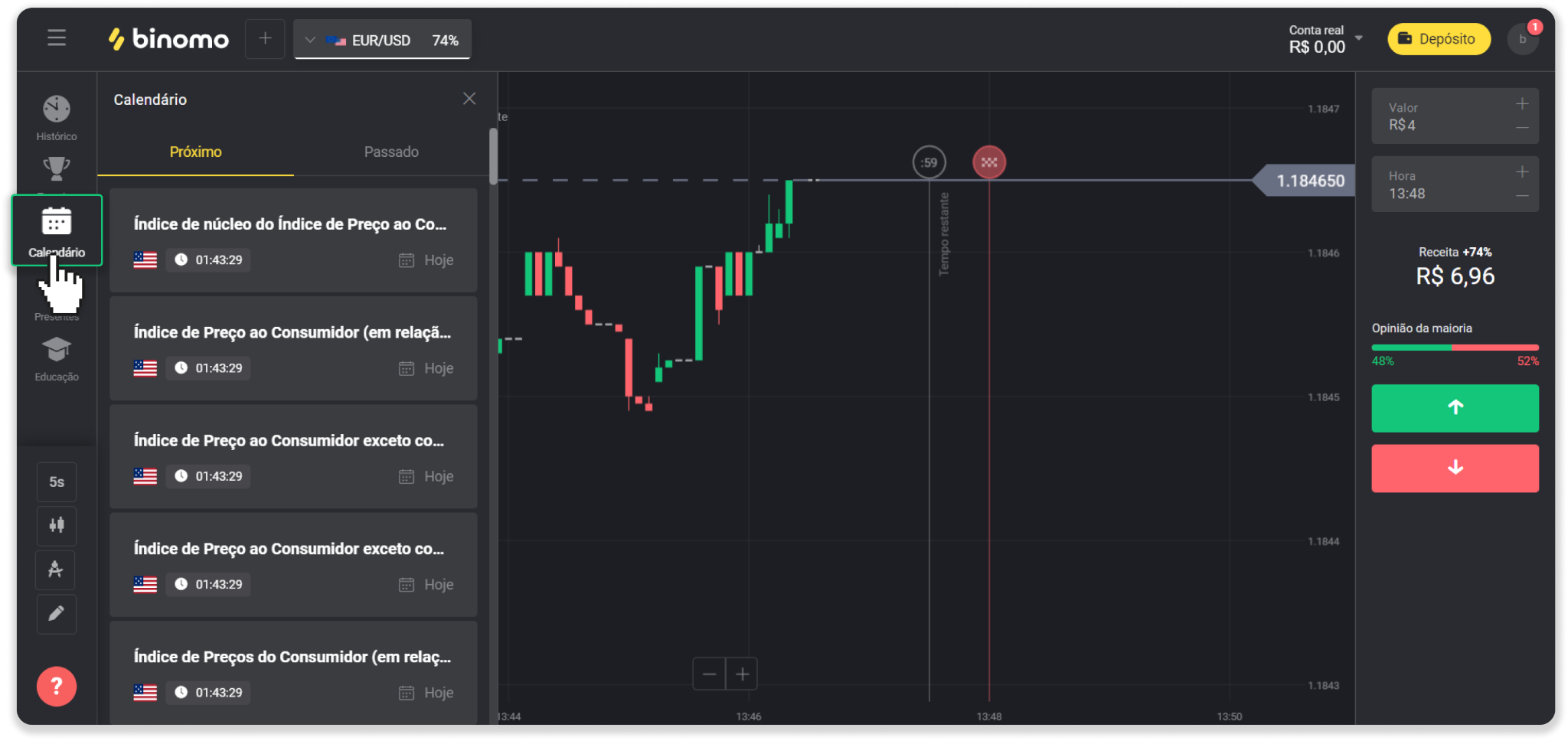Select the candlestick chart type icon

[57, 525]
